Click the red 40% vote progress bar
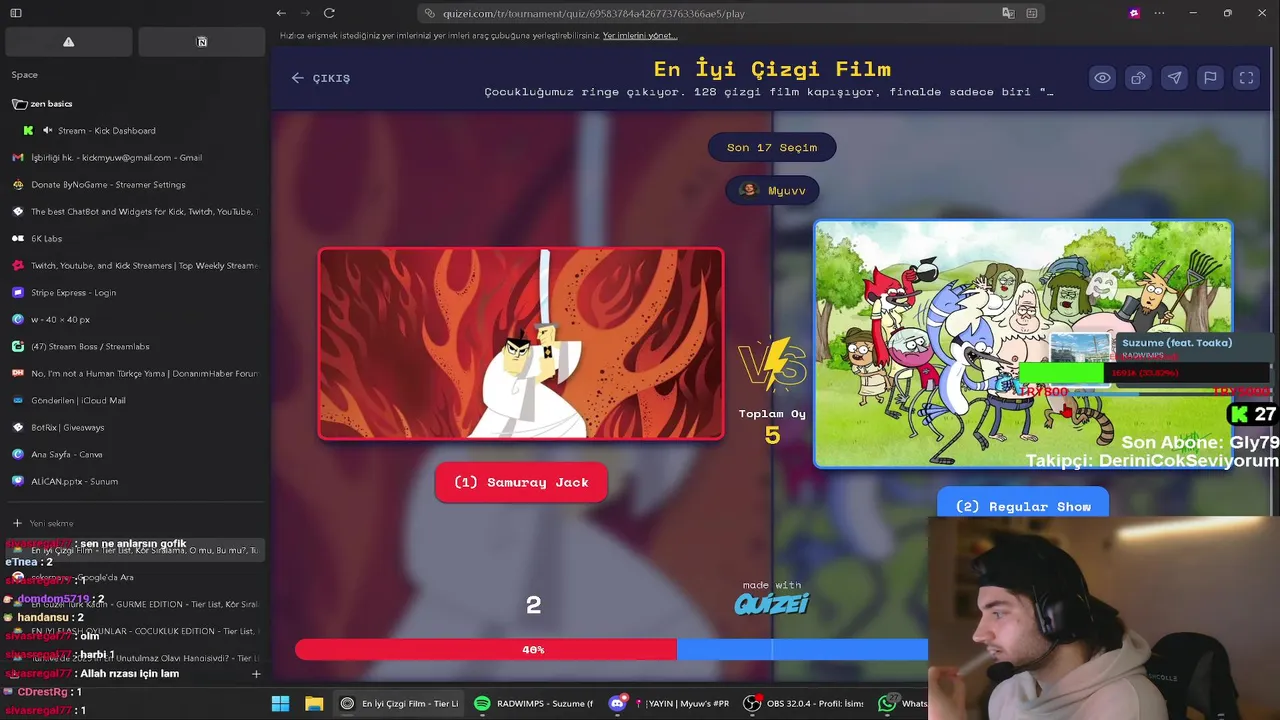This screenshot has width=1280, height=720. pyautogui.click(x=486, y=650)
